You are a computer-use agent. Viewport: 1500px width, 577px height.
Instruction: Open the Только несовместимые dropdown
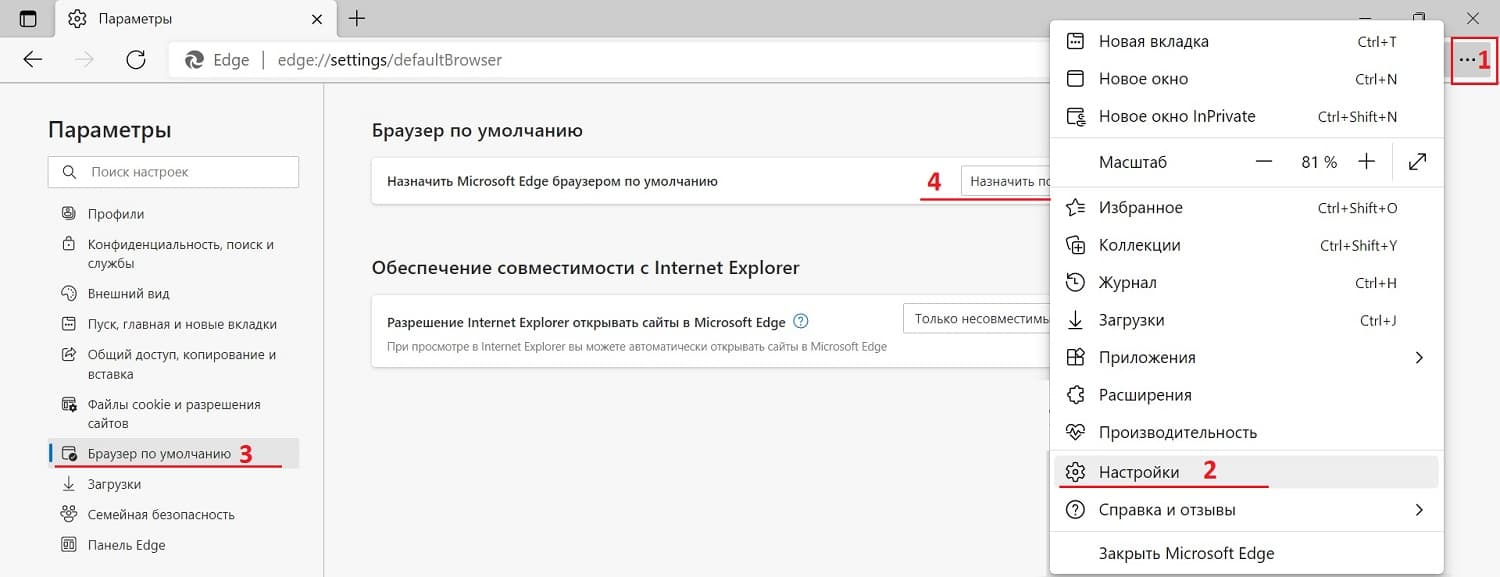coord(976,319)
